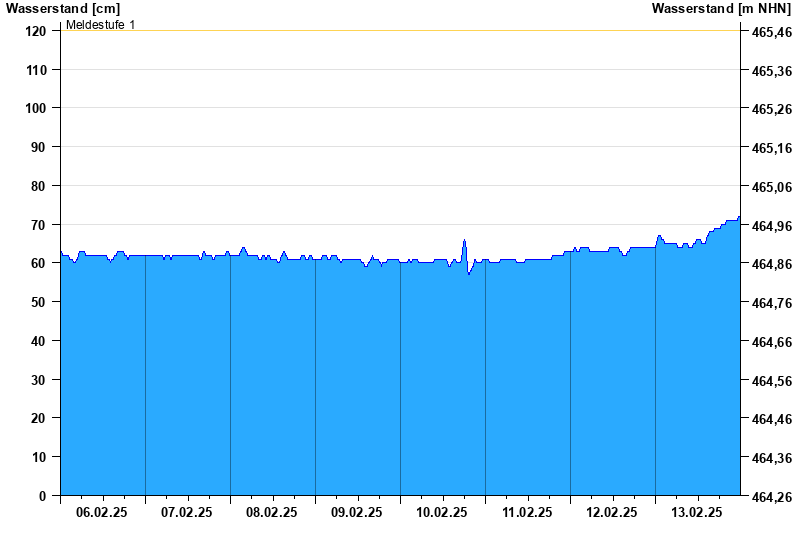Select the 07.02.25 date label

tap(187, 512)
